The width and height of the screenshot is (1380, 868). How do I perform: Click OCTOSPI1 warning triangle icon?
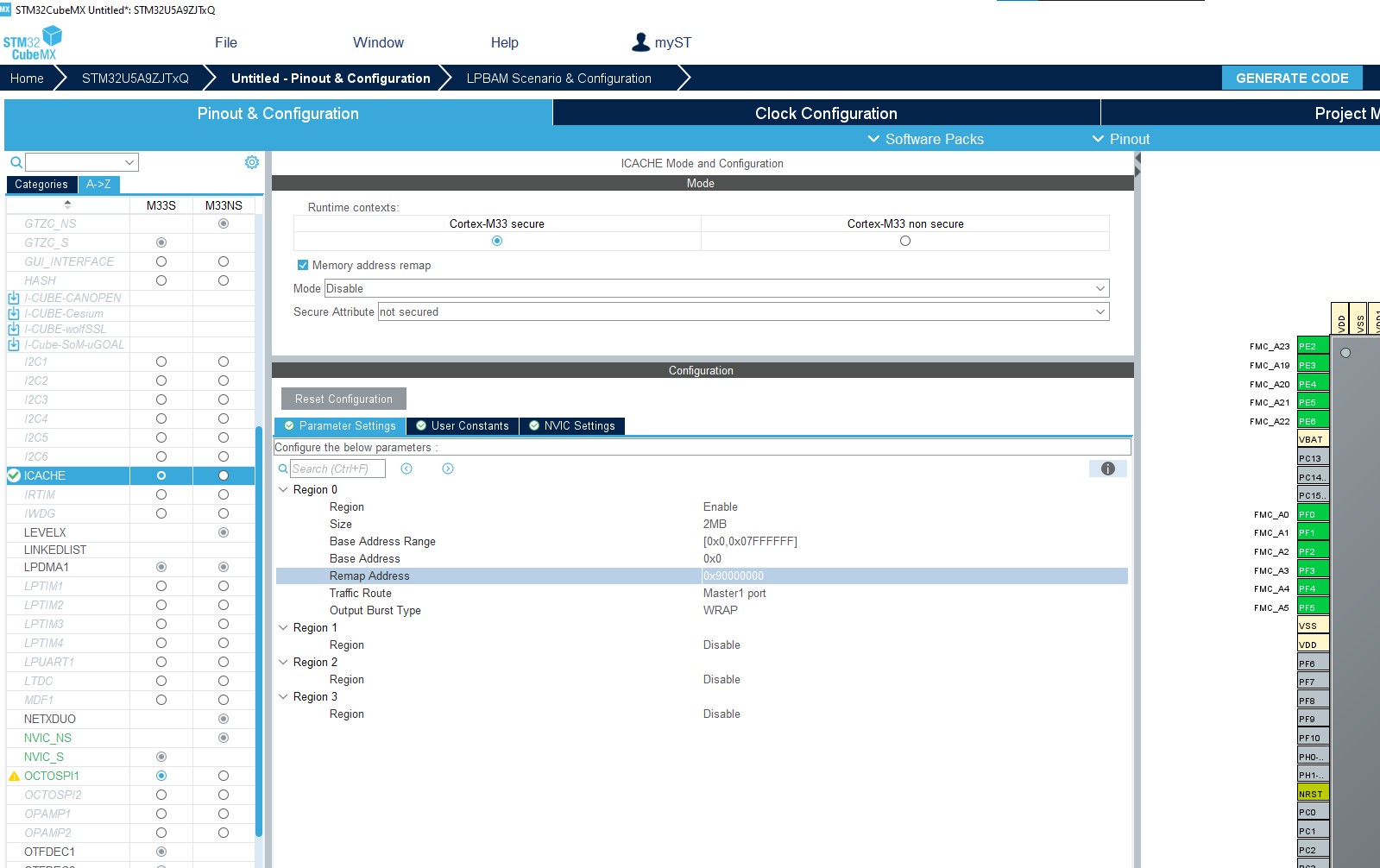click(14, 776)
